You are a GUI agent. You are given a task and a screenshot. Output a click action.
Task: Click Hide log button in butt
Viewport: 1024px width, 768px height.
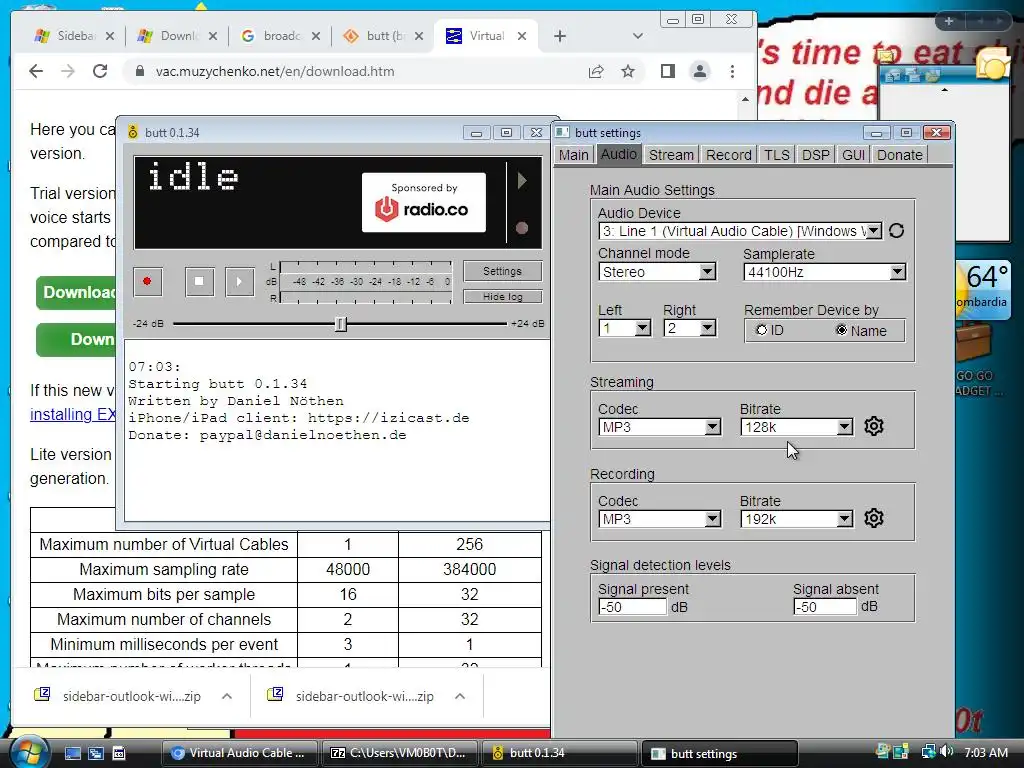(x=502, y=296)
